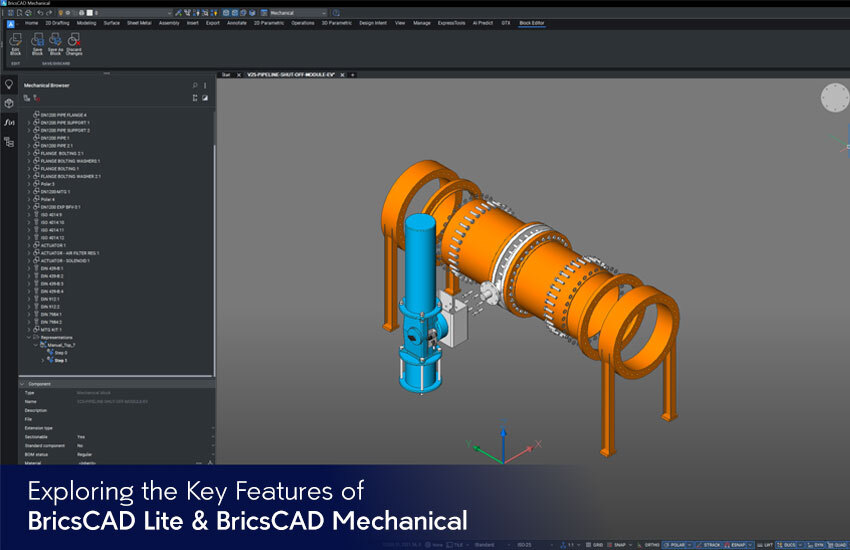
Task: Expand the MTG KIT 1 tree node
Action: [x=29, y=329]
